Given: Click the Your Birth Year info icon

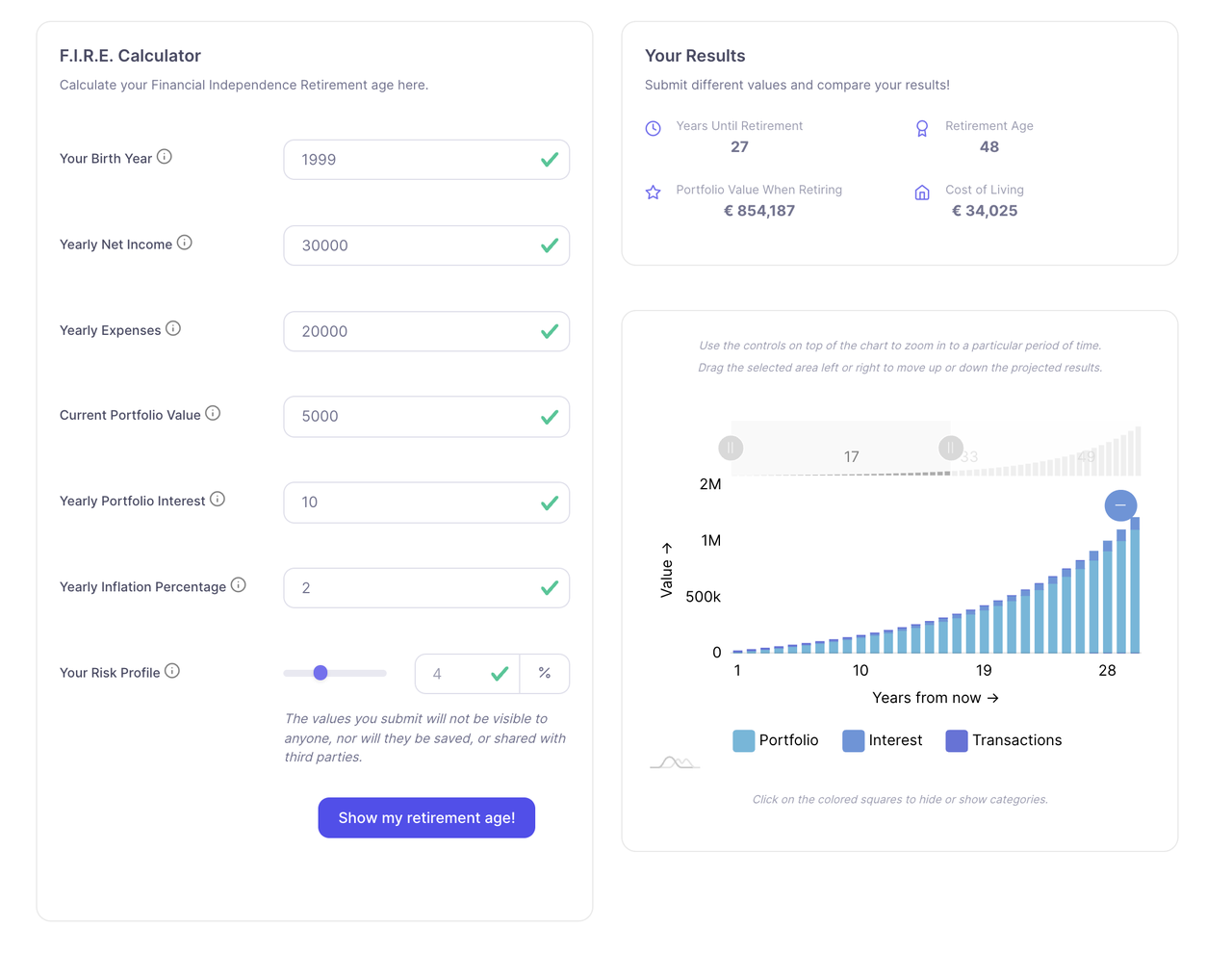Looking at the screenshot, I should pyautogui.click(x=165, y=157).
